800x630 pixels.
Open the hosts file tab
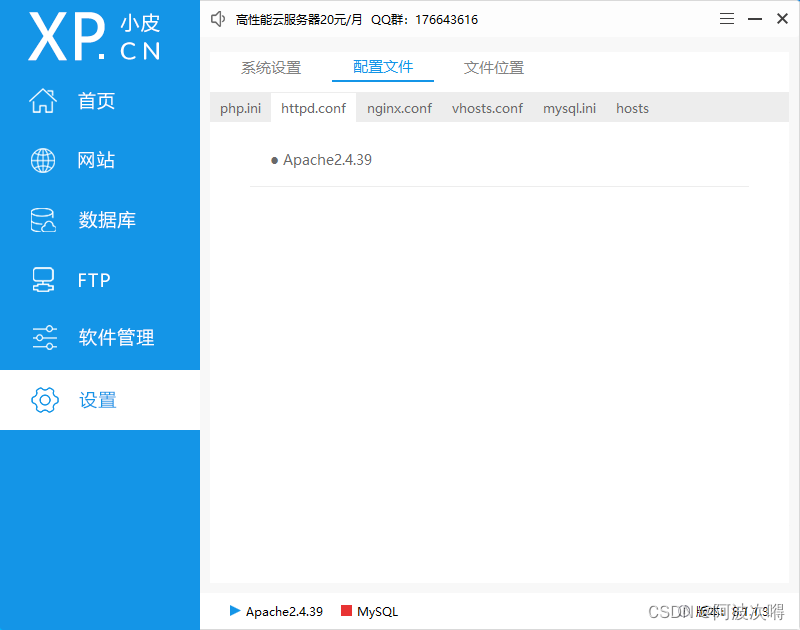(x=632, y=108)
